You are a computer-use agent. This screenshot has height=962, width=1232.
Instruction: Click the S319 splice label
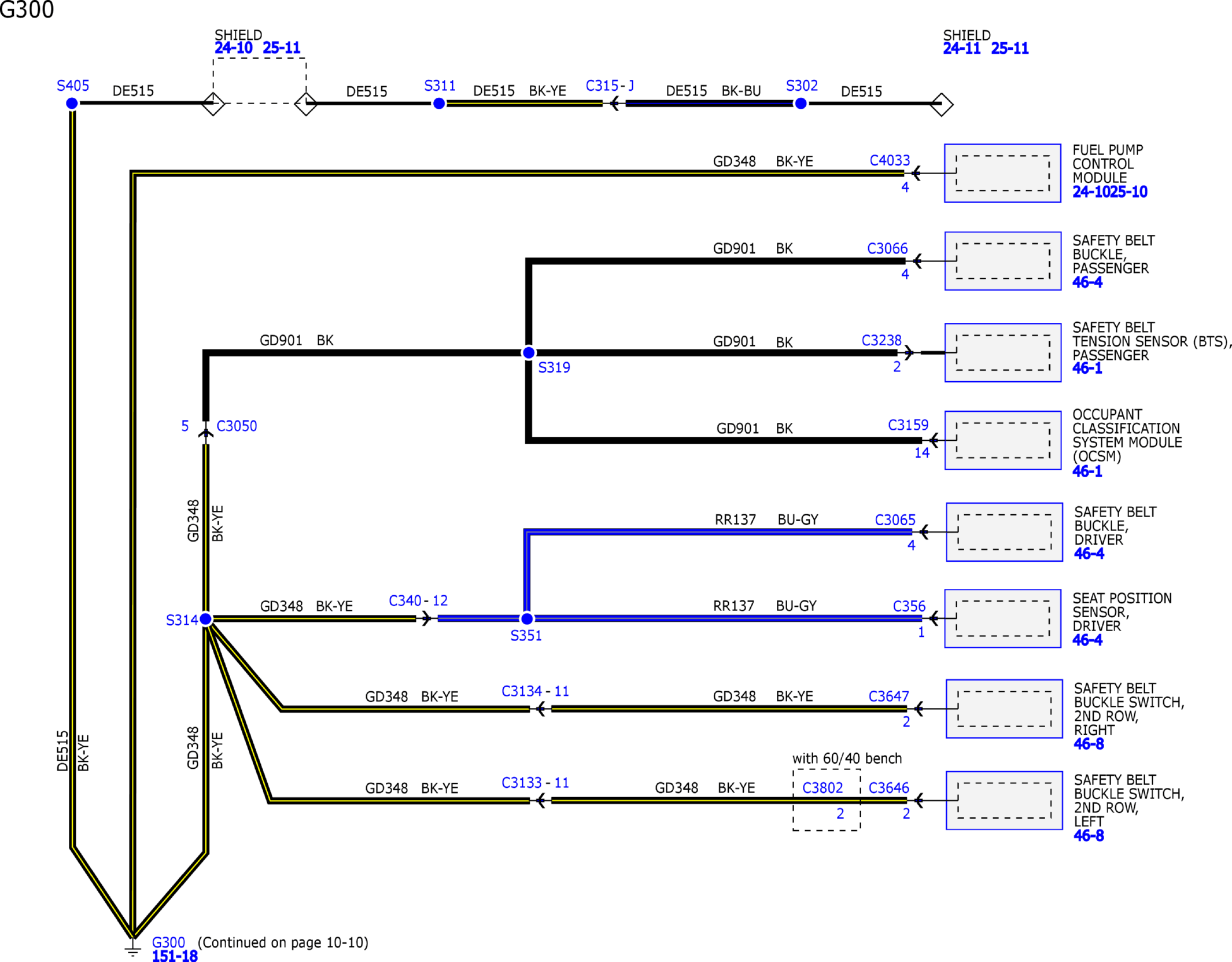(x=554, y=368)
